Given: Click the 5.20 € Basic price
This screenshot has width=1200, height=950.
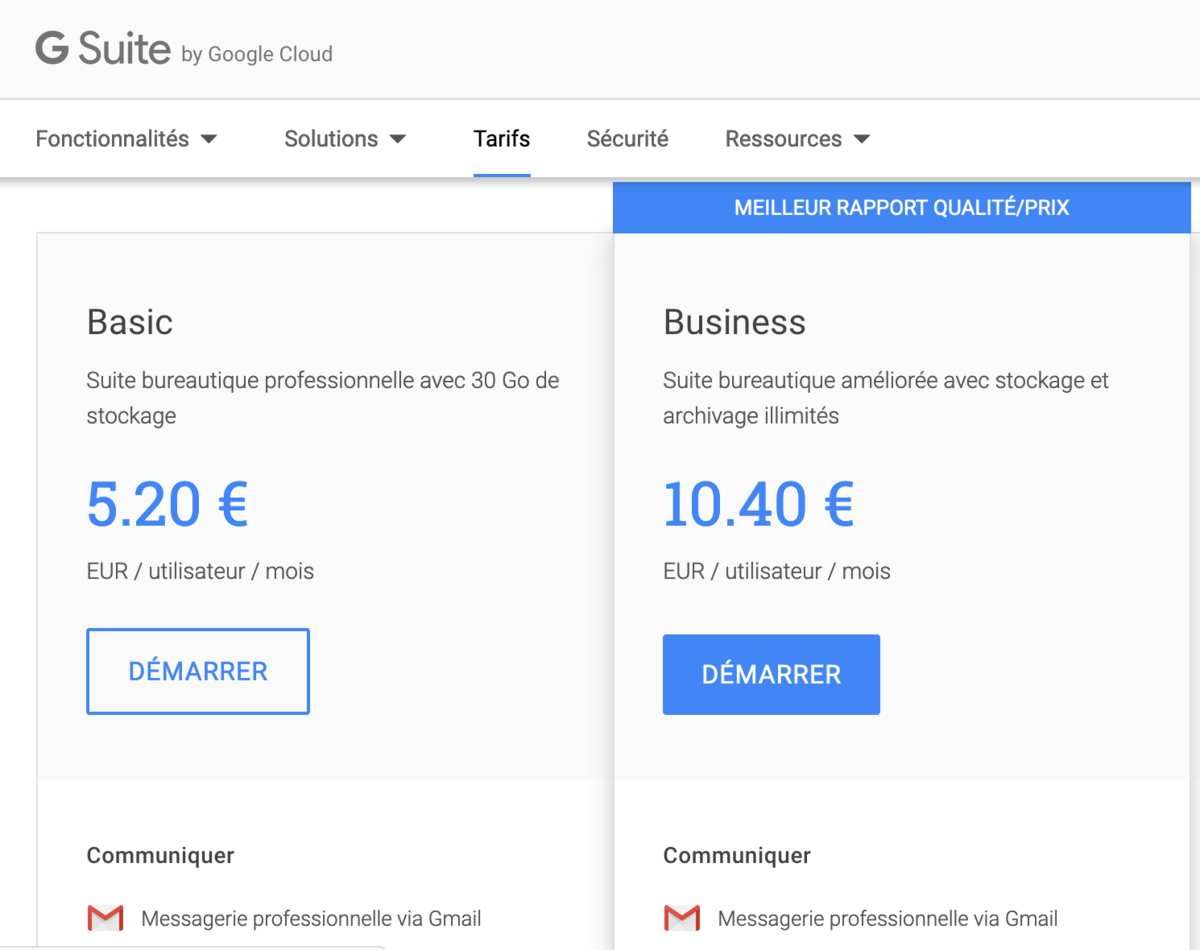Looking at the screenshot, I should [167, 504].
